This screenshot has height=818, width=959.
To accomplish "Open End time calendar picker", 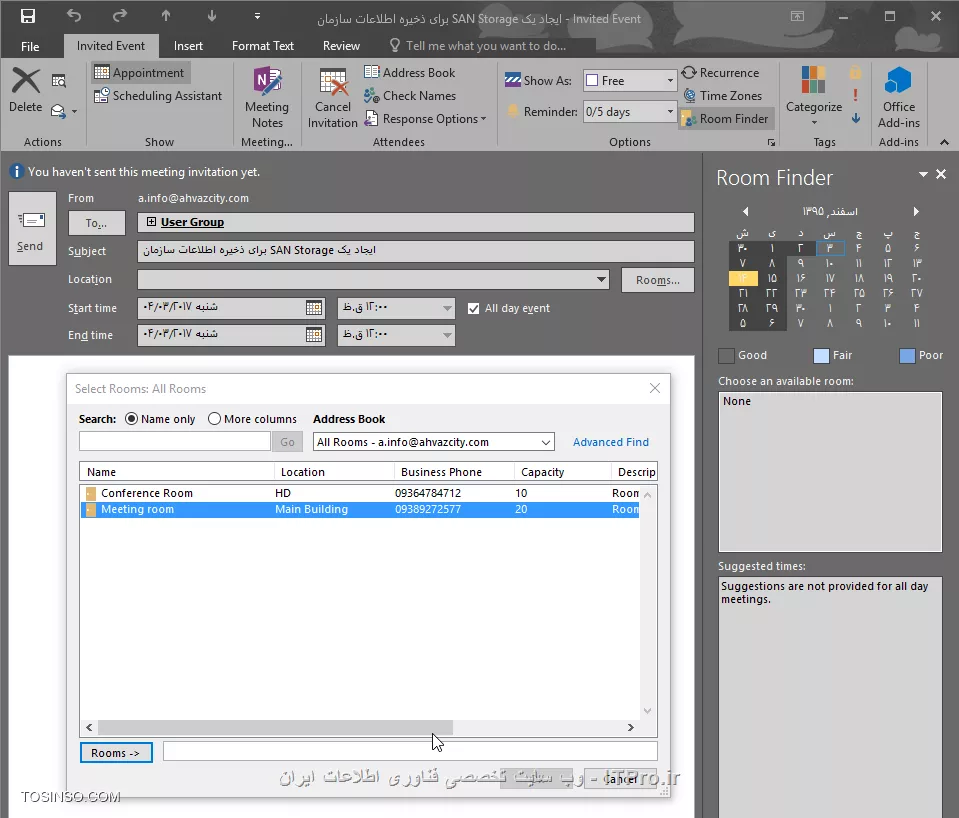I will coord(314,335).
